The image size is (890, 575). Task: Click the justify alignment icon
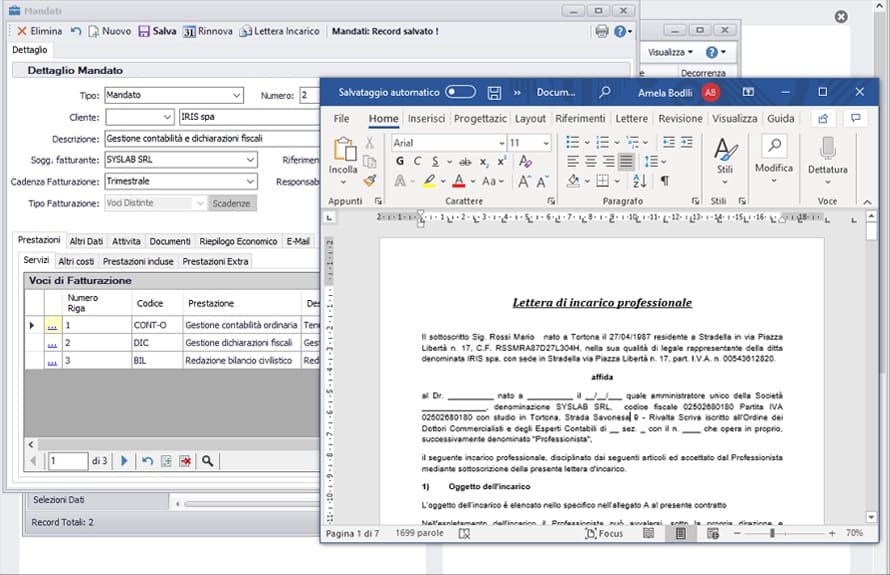click(x=626, y=162)
